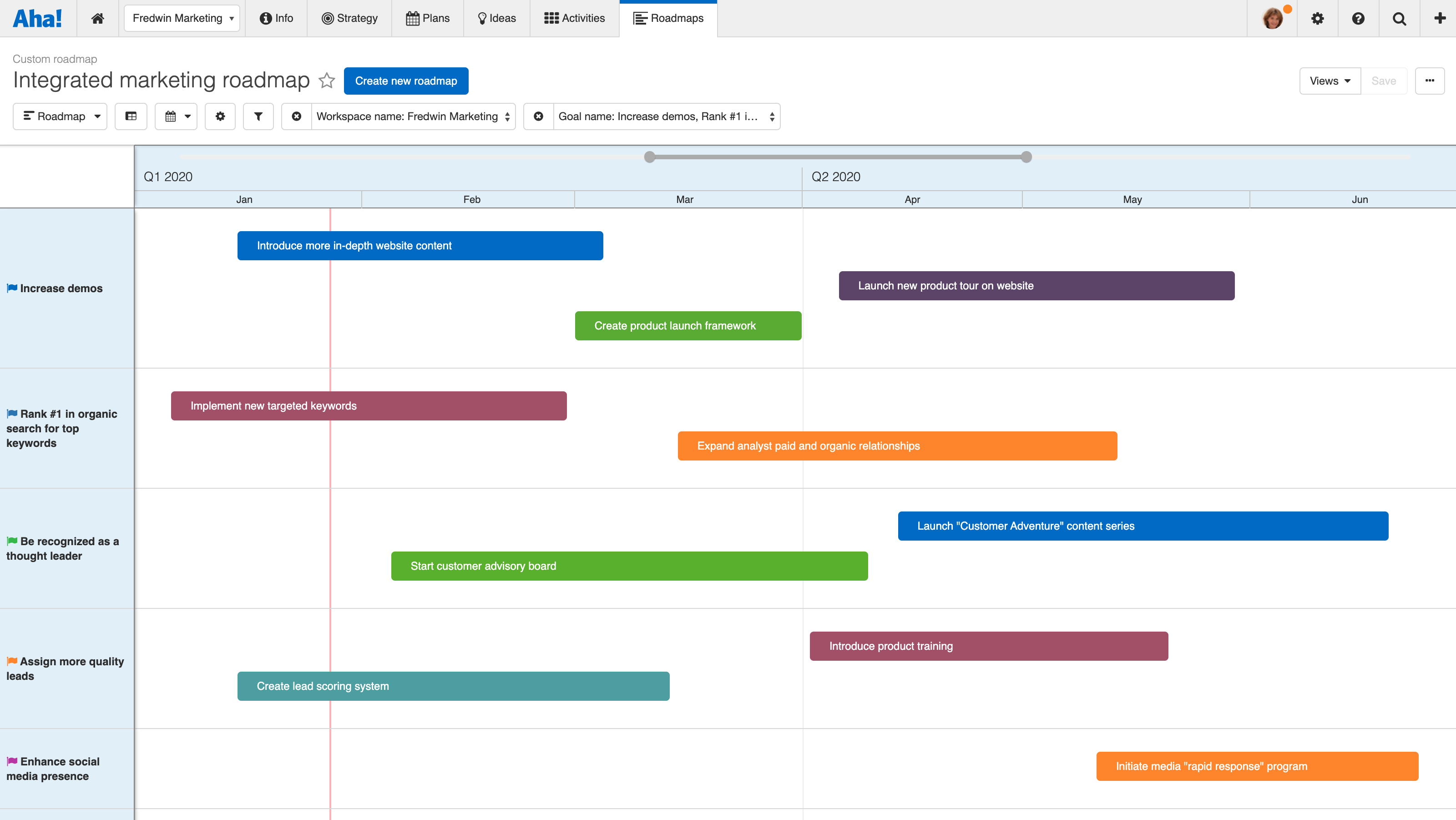Toggle the overflow menu button
The image size is (1456, 820).
pos(1431,80)
